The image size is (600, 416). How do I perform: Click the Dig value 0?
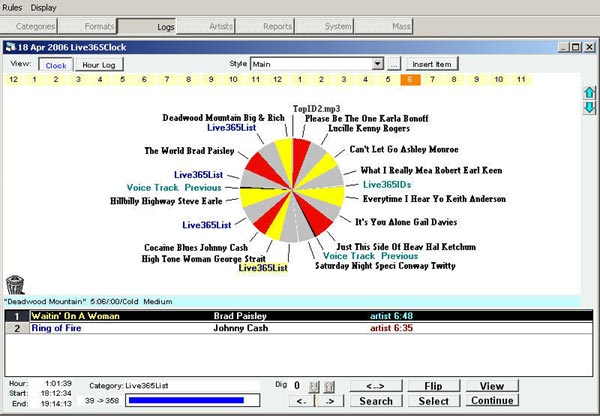click(x=297, y=385)
